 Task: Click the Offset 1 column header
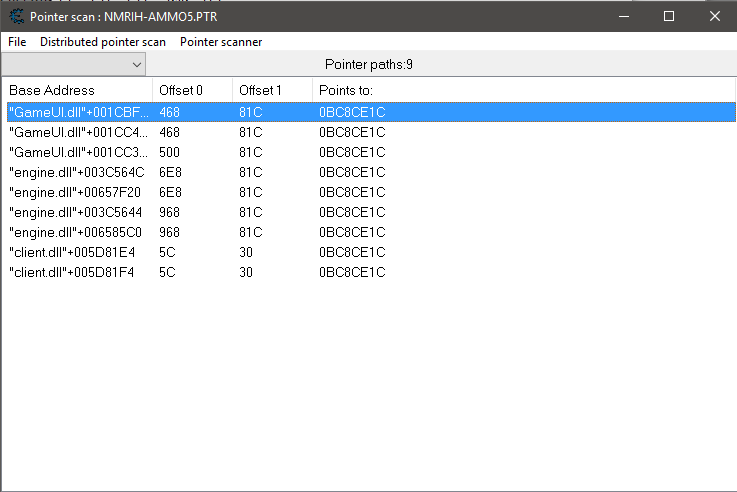pos(261,90)
